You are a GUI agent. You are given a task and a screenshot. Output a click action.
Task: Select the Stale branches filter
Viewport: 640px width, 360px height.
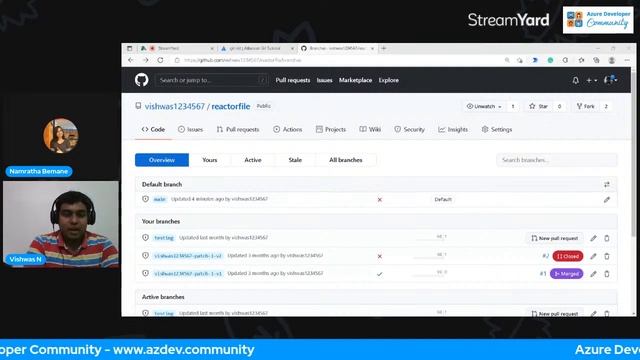point(295,160)
